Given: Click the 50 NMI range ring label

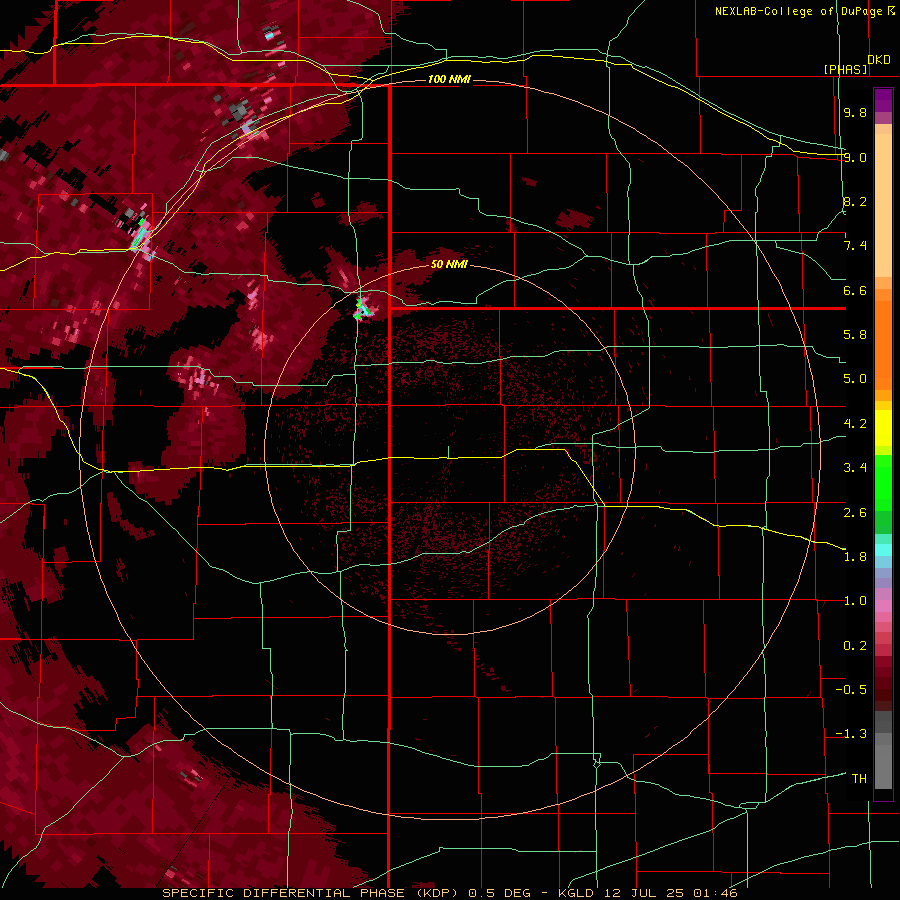Looking at the screenshot, I should pos(449,264).
